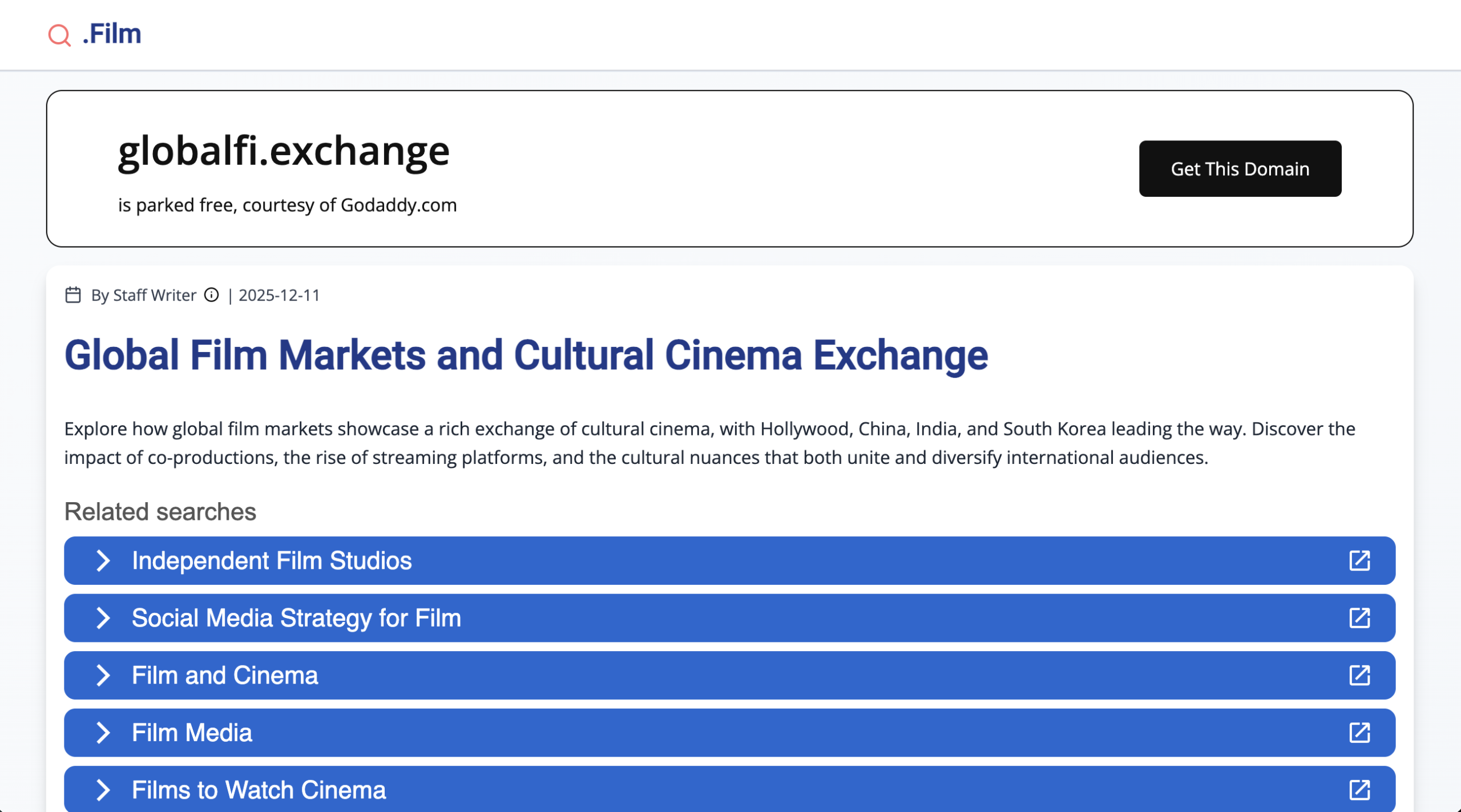Click the By Staff Writer byline
The image size is (1461, 812).
(x=143, y=295)
